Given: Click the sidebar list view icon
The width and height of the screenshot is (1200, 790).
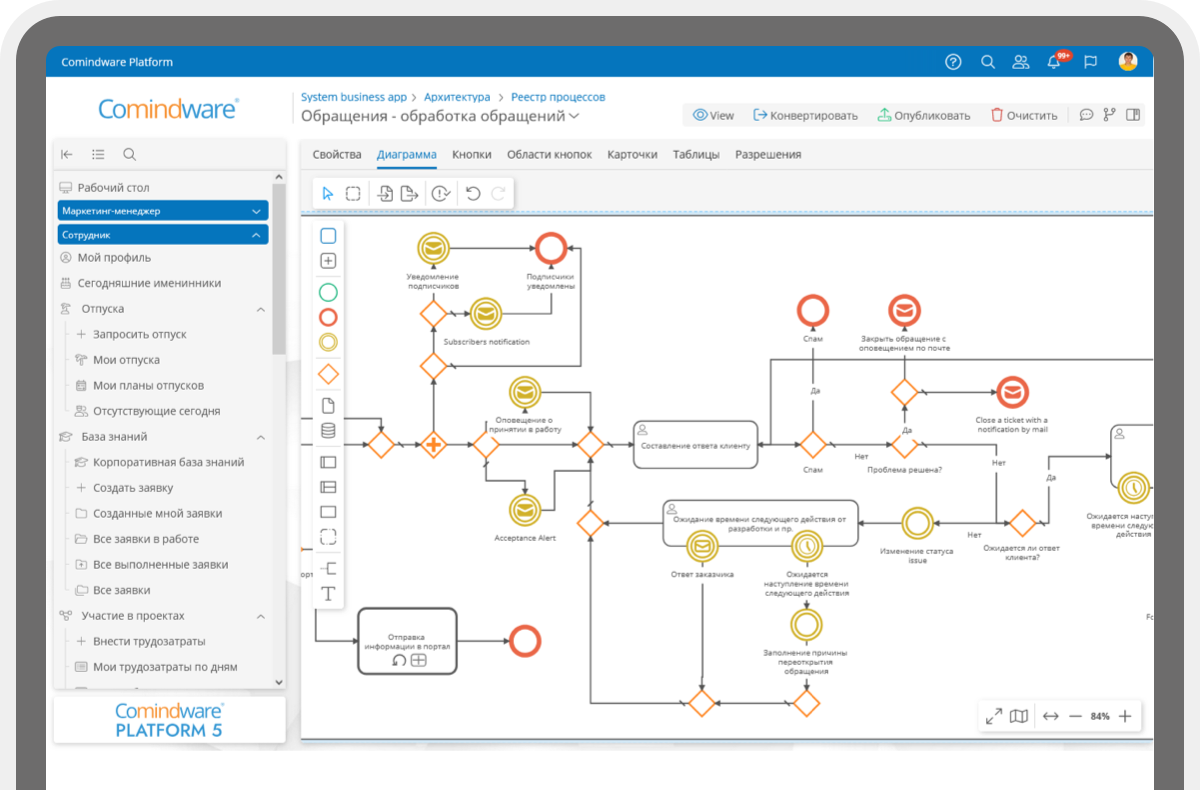Looking at the screenshot, I should [98, 154].
